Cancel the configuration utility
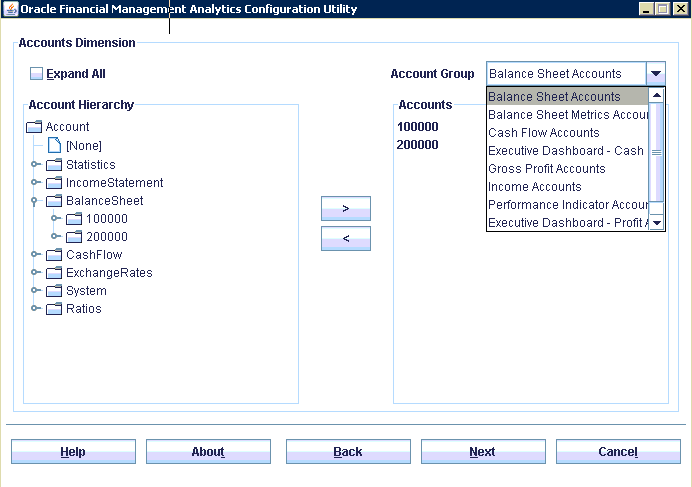The height and width of the screenshot is (487, 692). click(x=618, y=452)
